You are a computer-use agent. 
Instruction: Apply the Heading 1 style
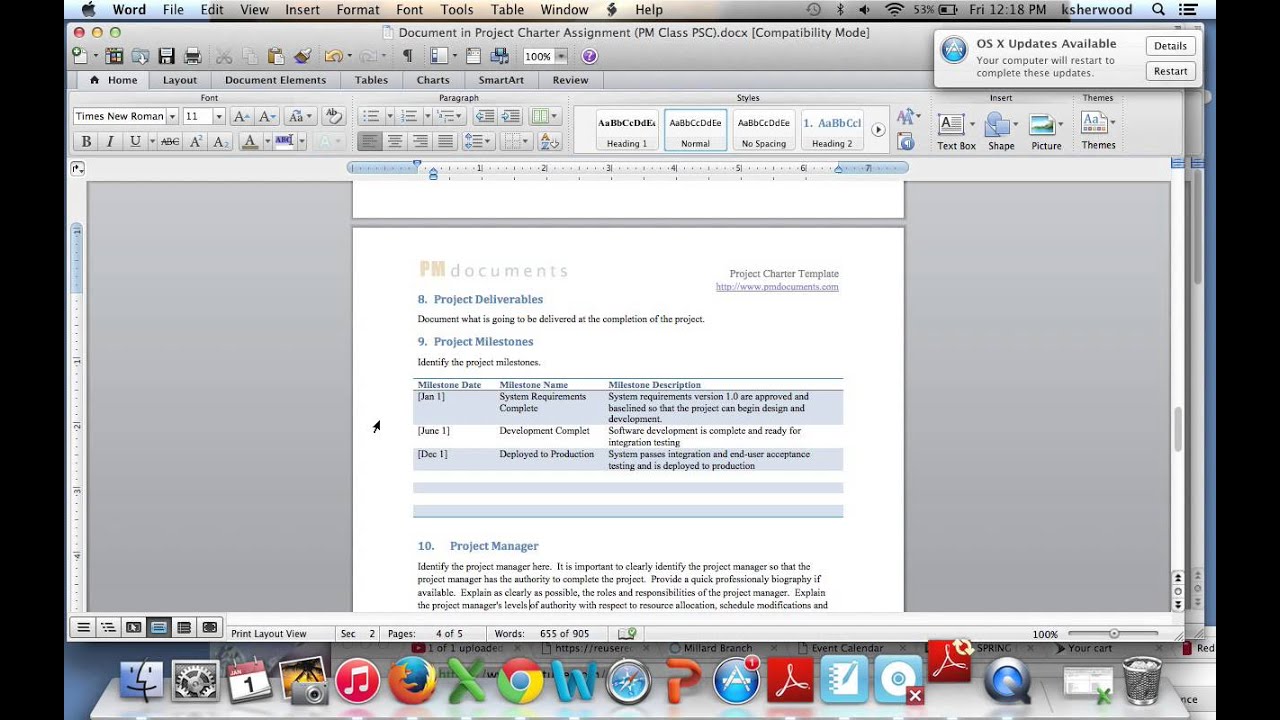[627, 130]
